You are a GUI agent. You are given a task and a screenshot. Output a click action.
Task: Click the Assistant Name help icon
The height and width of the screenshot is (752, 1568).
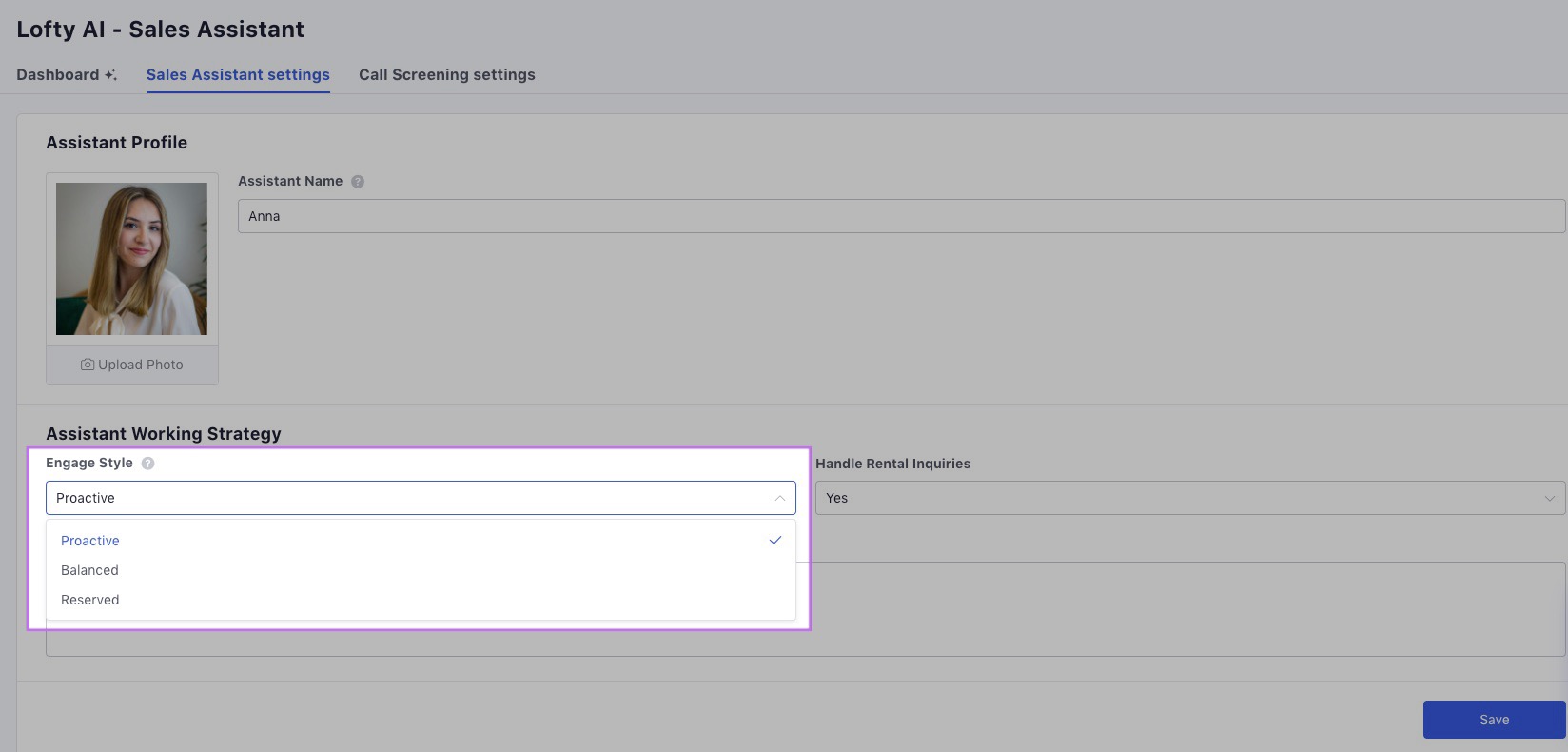click(x=358, y=181)
